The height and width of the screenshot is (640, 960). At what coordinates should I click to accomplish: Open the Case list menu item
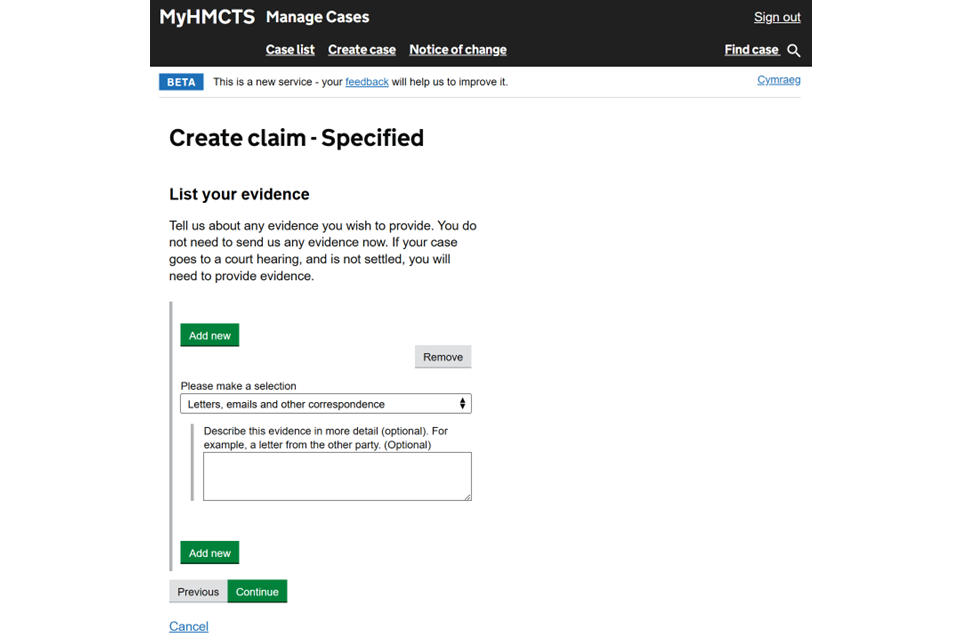pos(290,50)
